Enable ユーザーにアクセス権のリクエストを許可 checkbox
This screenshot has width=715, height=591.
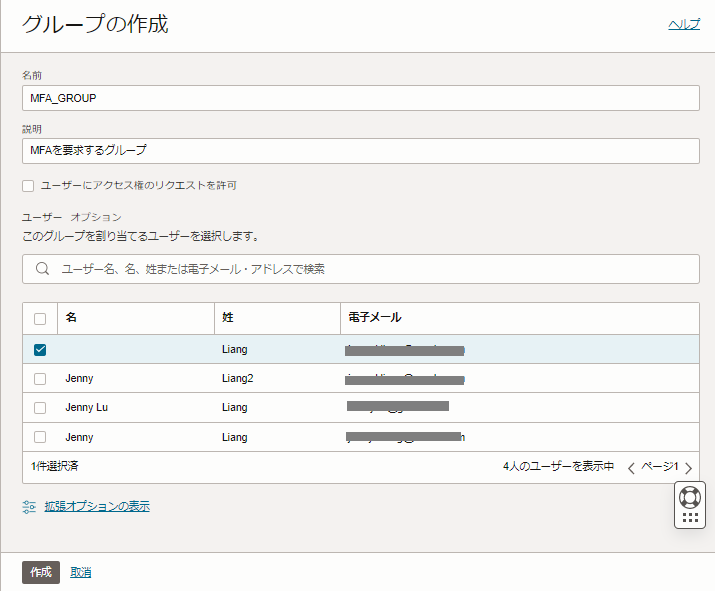pyautogui.click(x=28, y=185)
